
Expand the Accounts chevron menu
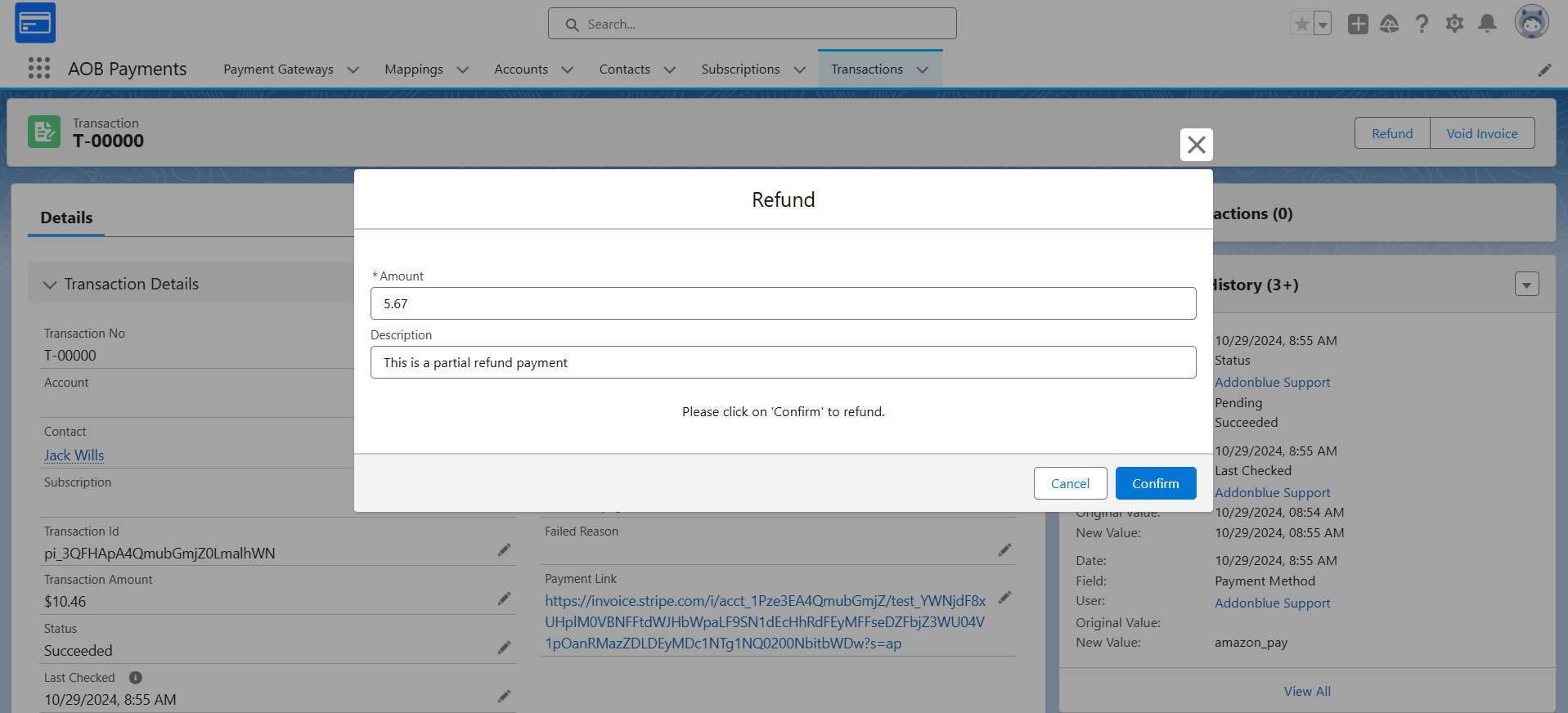tap(568, 70)
